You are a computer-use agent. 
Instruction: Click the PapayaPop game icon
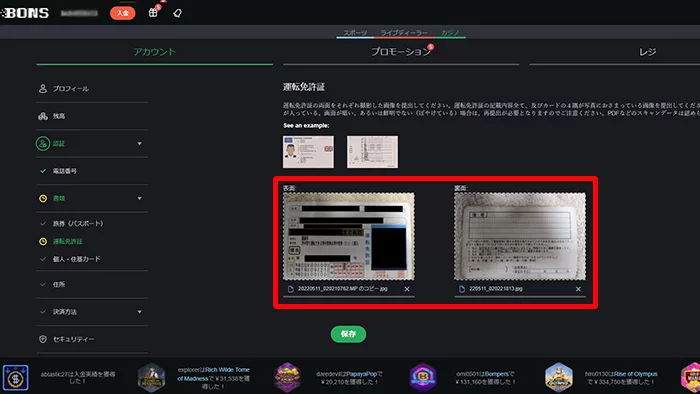click(x=287, y=377)
